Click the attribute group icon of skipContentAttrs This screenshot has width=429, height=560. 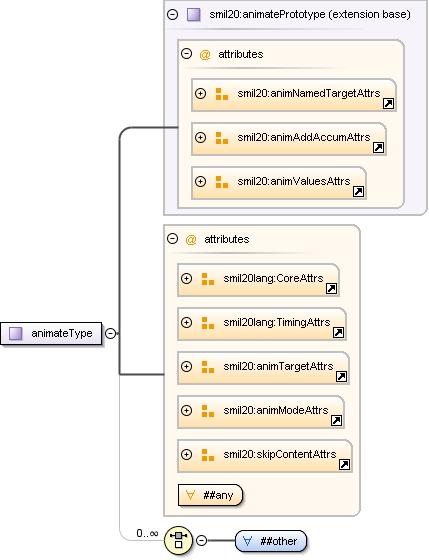point(208,455)
